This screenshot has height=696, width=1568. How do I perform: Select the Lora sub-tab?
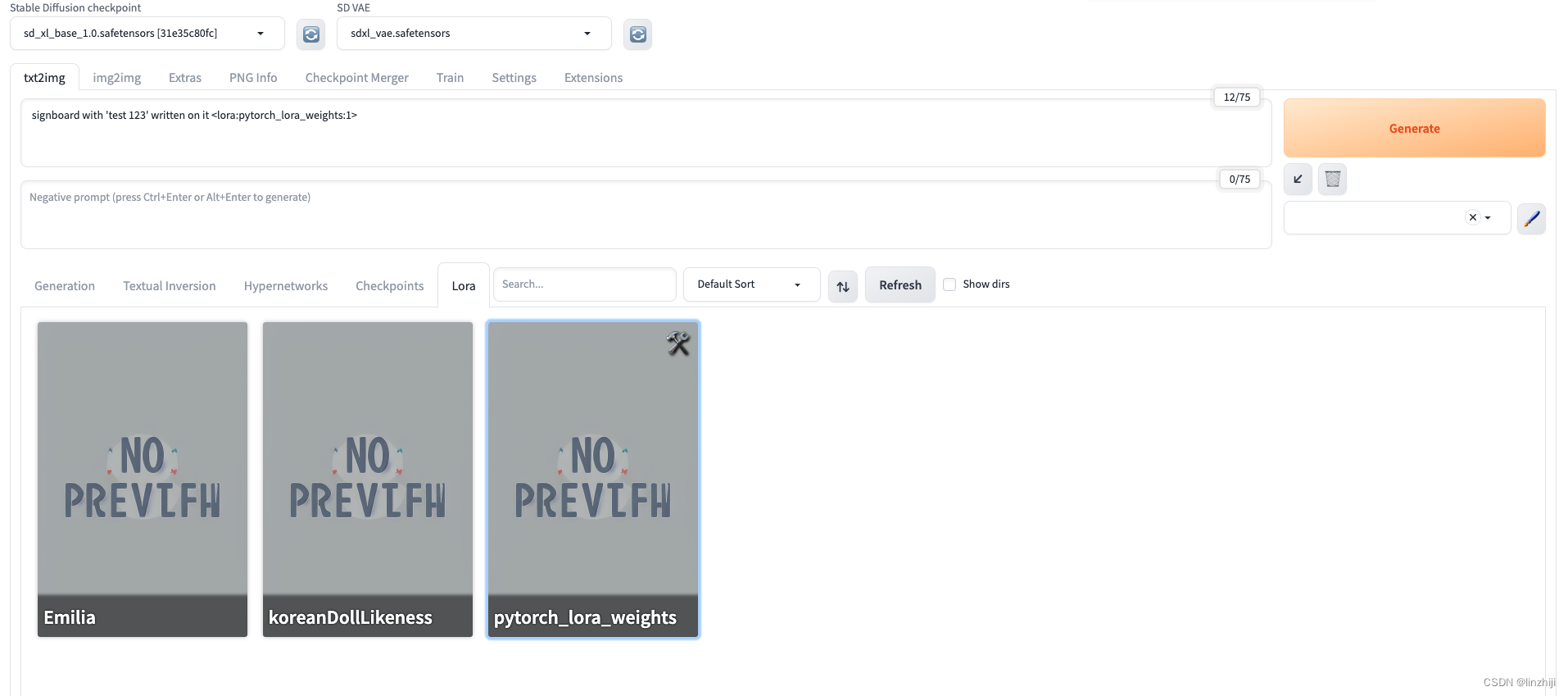[x=464, y=286]
